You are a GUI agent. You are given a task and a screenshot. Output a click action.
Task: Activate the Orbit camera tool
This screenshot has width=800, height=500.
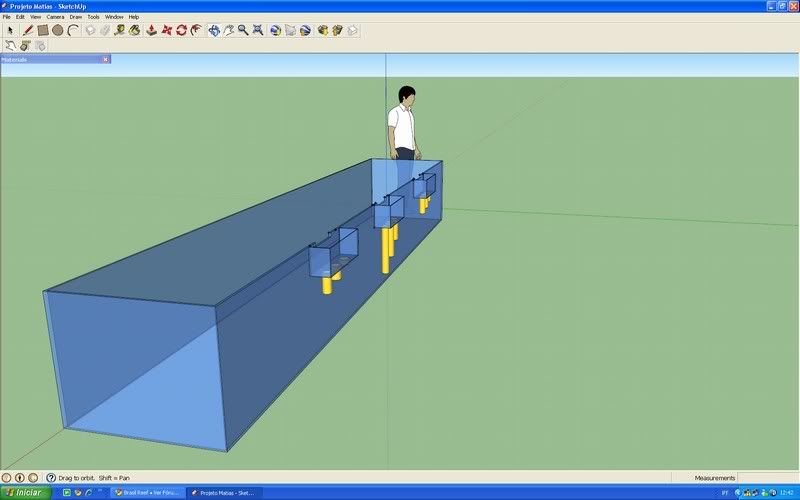pyautogui.click(x=214, y=31)
